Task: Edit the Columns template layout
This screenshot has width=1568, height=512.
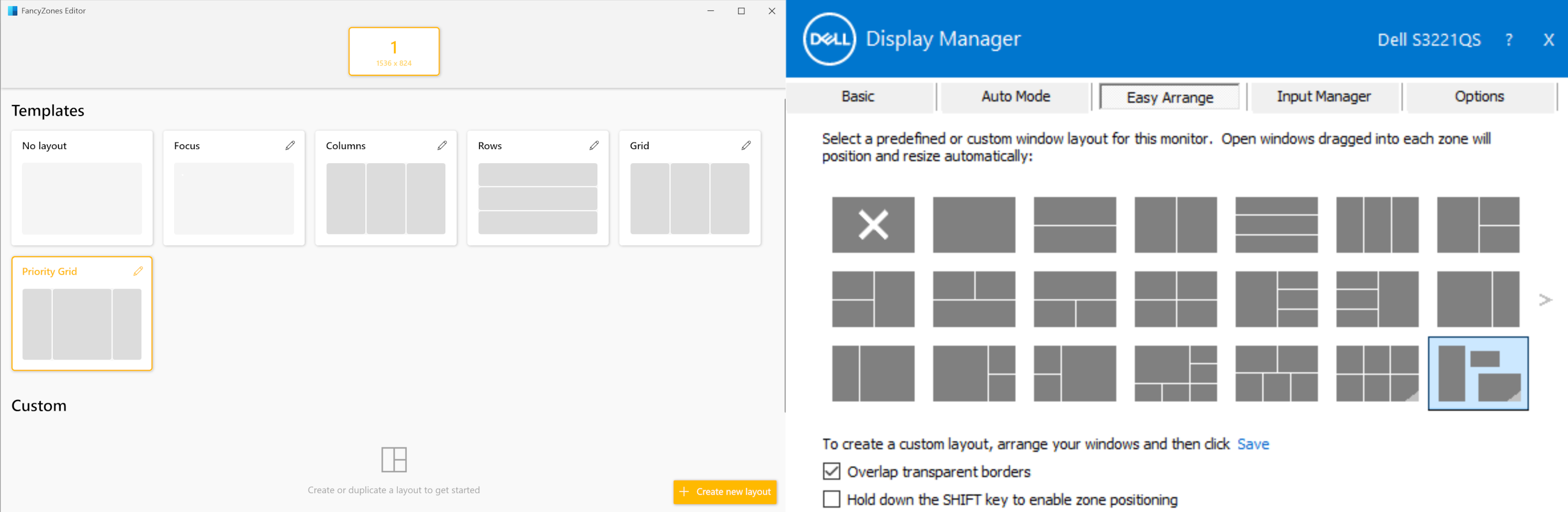Action: (442, 145)
